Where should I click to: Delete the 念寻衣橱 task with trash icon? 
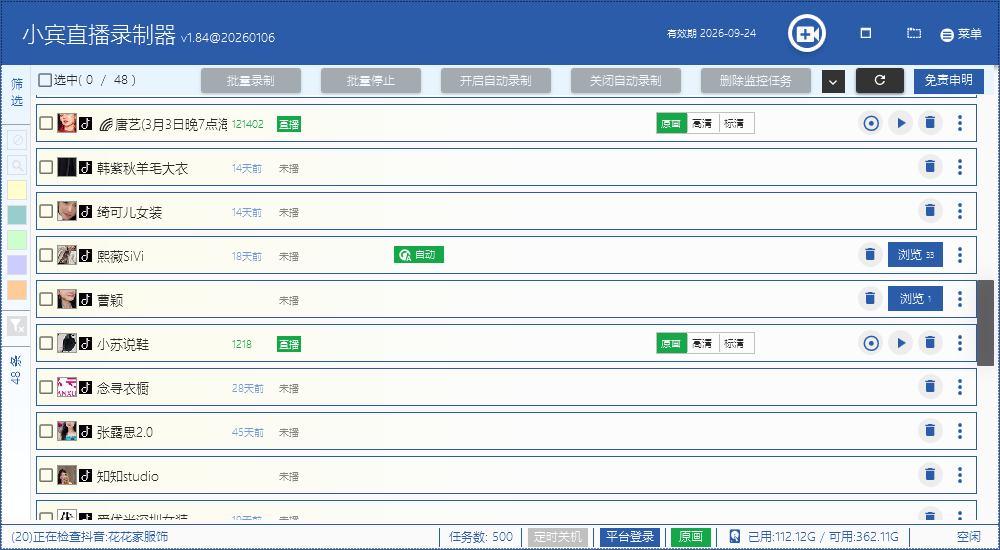point(930,387)
